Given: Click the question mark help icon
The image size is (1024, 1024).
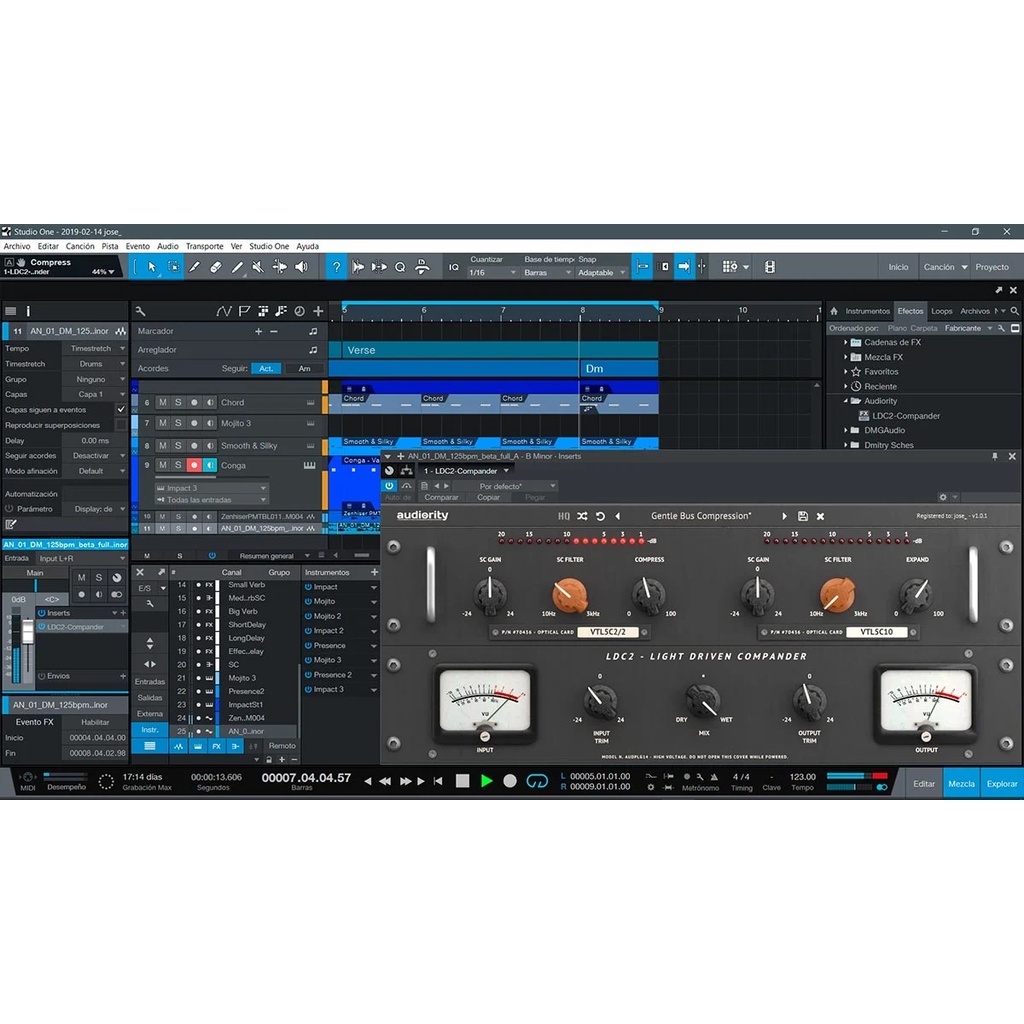Looking at the screenshot, I should pyautogui.click(x=336, y=266).
